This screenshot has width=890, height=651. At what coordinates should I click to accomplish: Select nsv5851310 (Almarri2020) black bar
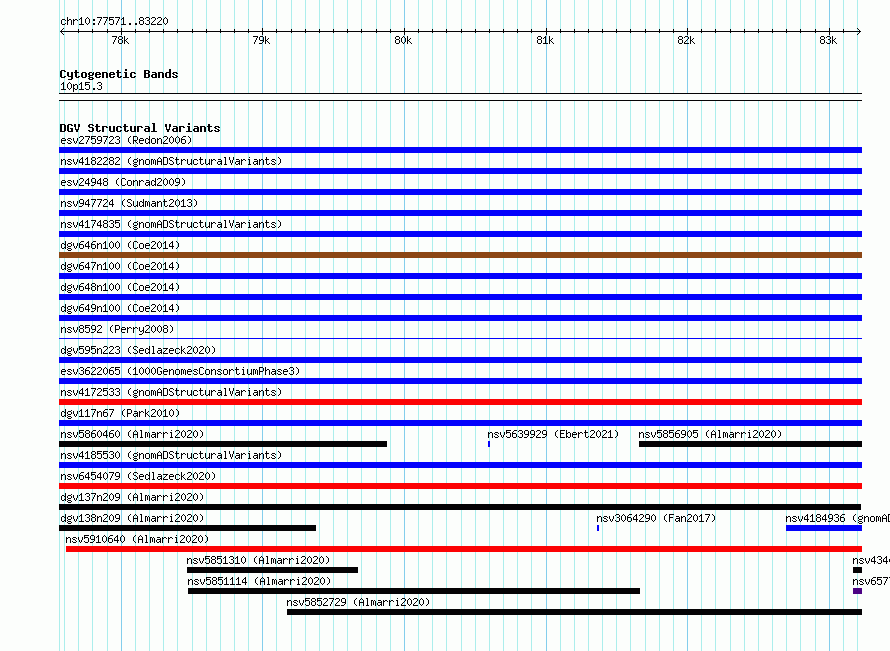click(272, 570)
